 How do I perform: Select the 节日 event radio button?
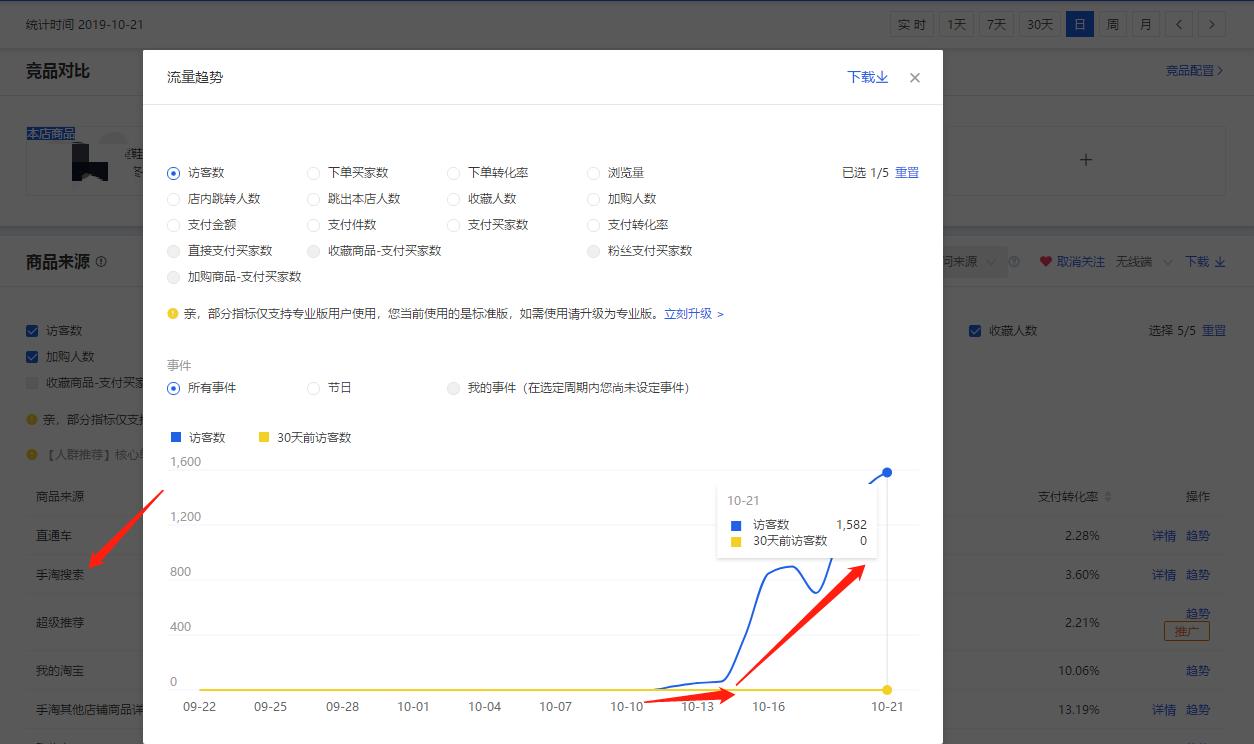tap(312, 387)
